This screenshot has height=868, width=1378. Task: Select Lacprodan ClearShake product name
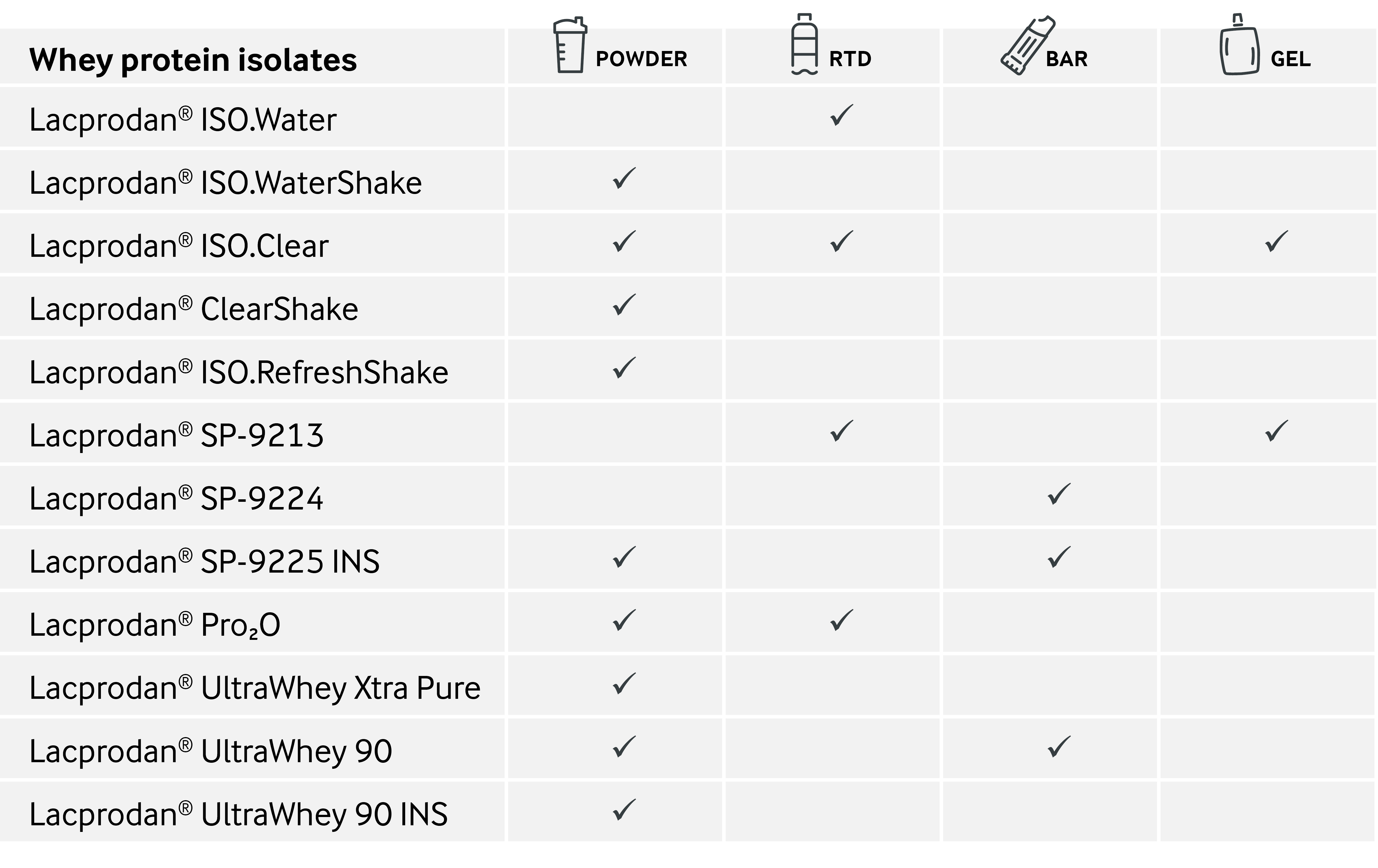coord(193,309)
